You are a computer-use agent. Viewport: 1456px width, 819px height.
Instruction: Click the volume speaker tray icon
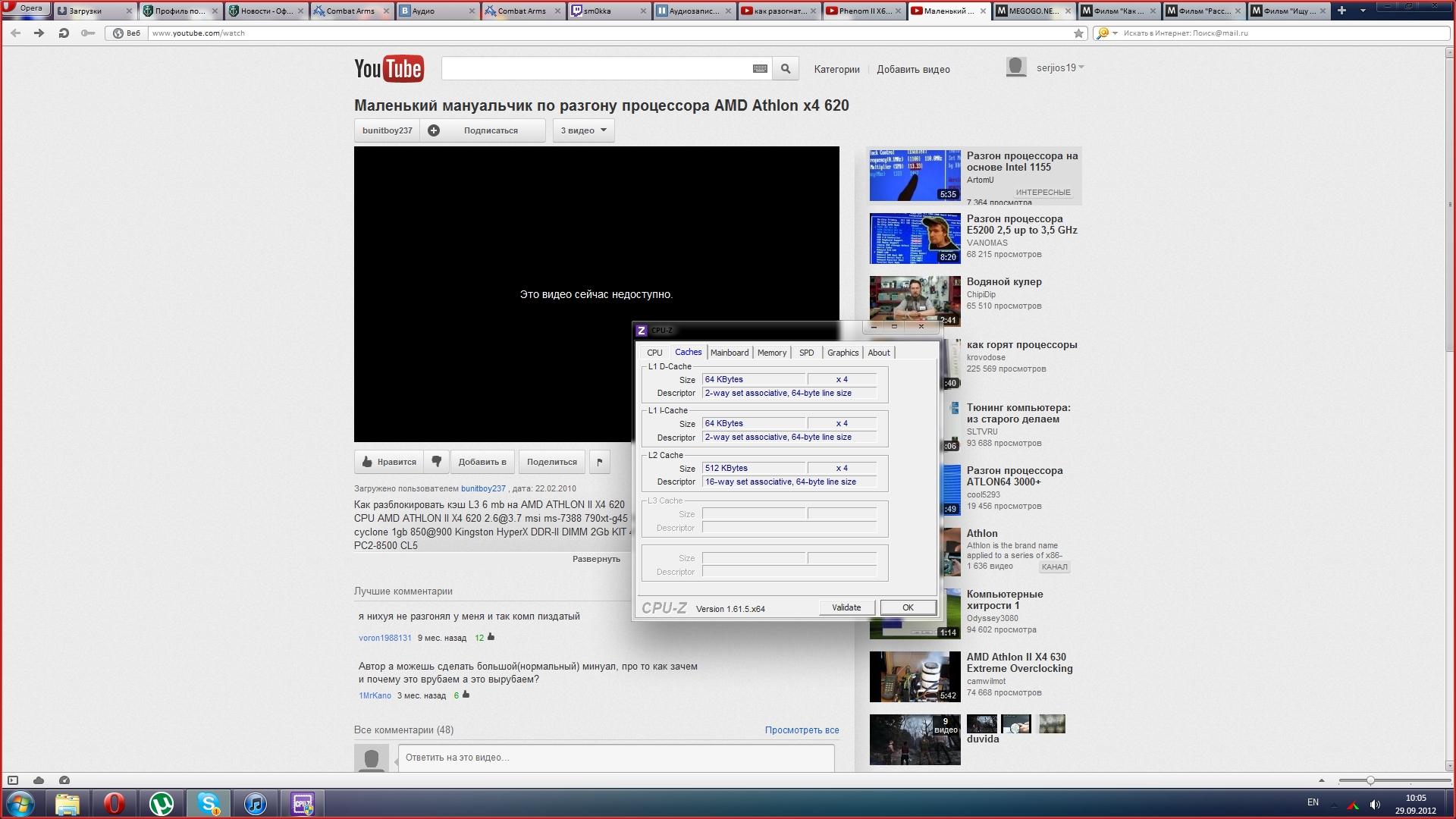1375,804
